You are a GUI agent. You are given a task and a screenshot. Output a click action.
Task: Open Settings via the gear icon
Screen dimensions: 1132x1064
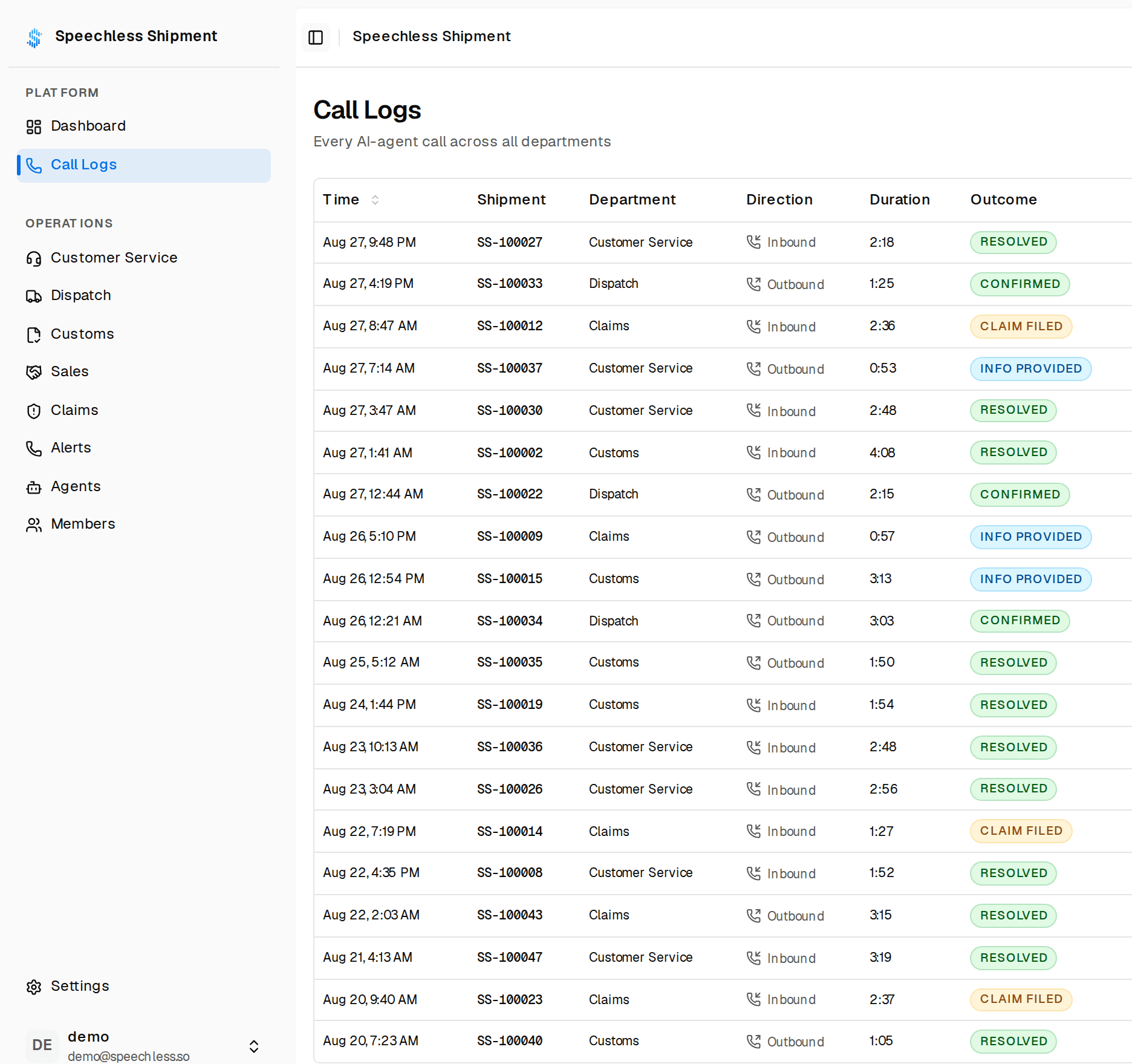(x=34, y=987)
